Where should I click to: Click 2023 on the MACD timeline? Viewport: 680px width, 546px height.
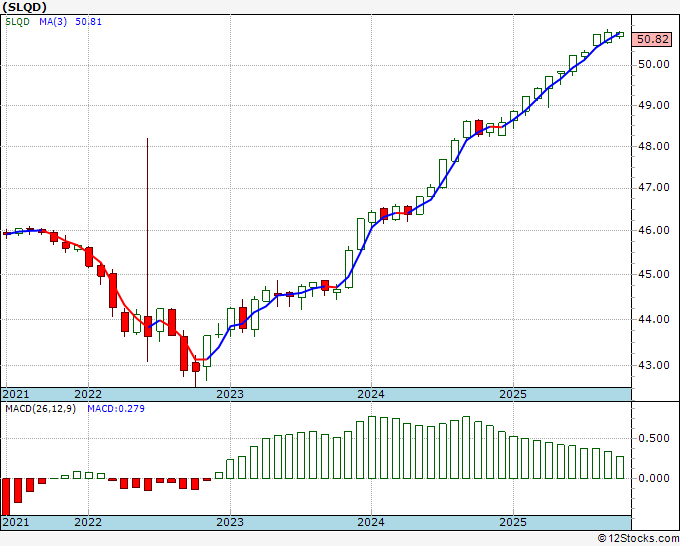230,522
